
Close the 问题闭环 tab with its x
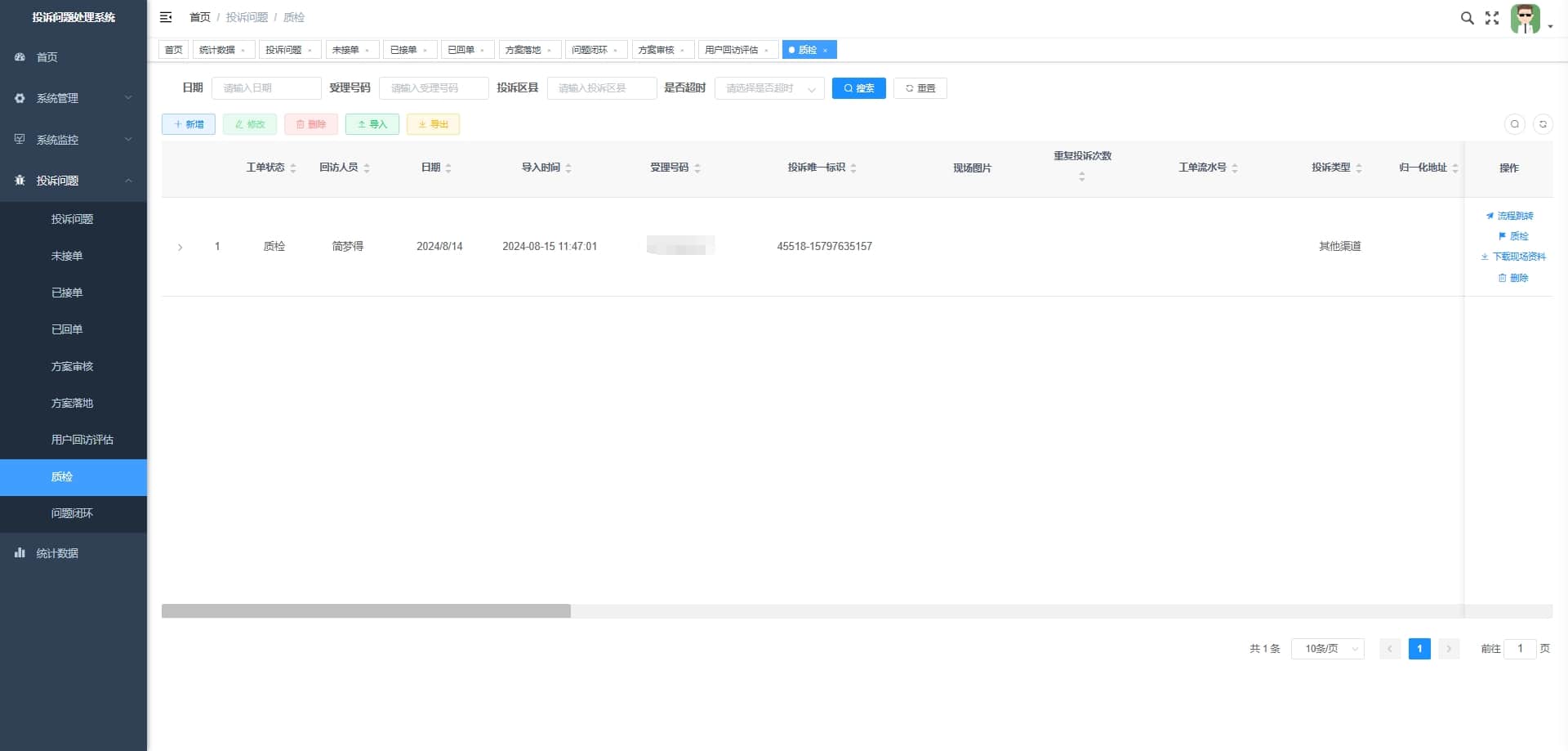615,51
